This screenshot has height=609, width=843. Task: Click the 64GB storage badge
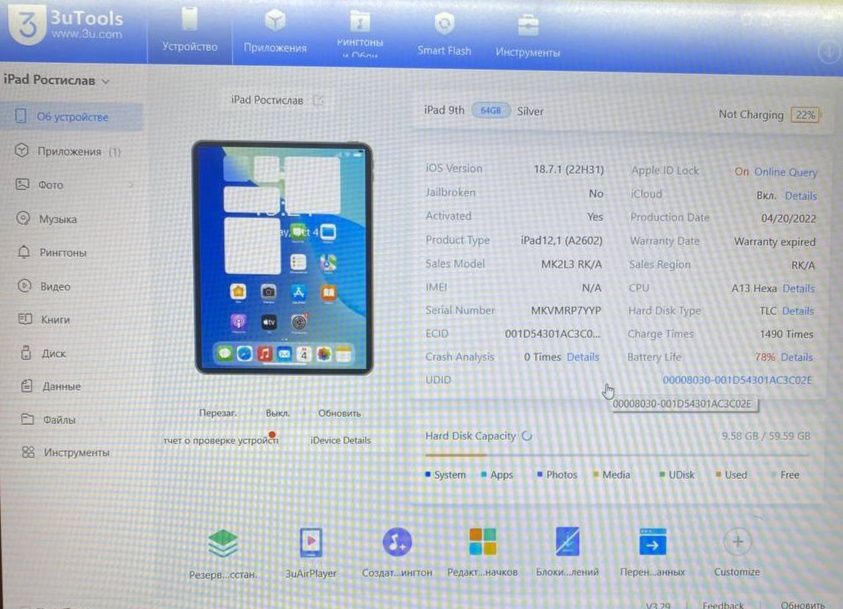(490, 110)
